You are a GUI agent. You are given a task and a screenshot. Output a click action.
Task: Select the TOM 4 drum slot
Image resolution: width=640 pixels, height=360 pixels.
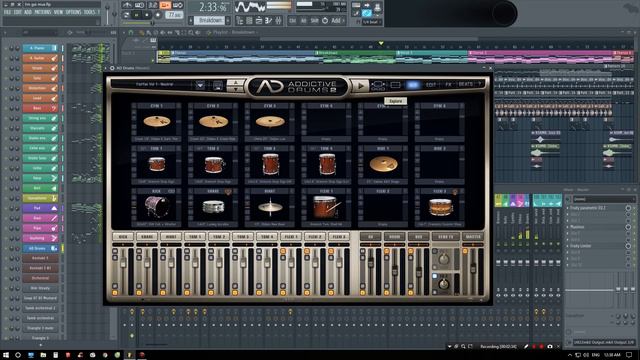pyautogui.click(x=327, y=164)
